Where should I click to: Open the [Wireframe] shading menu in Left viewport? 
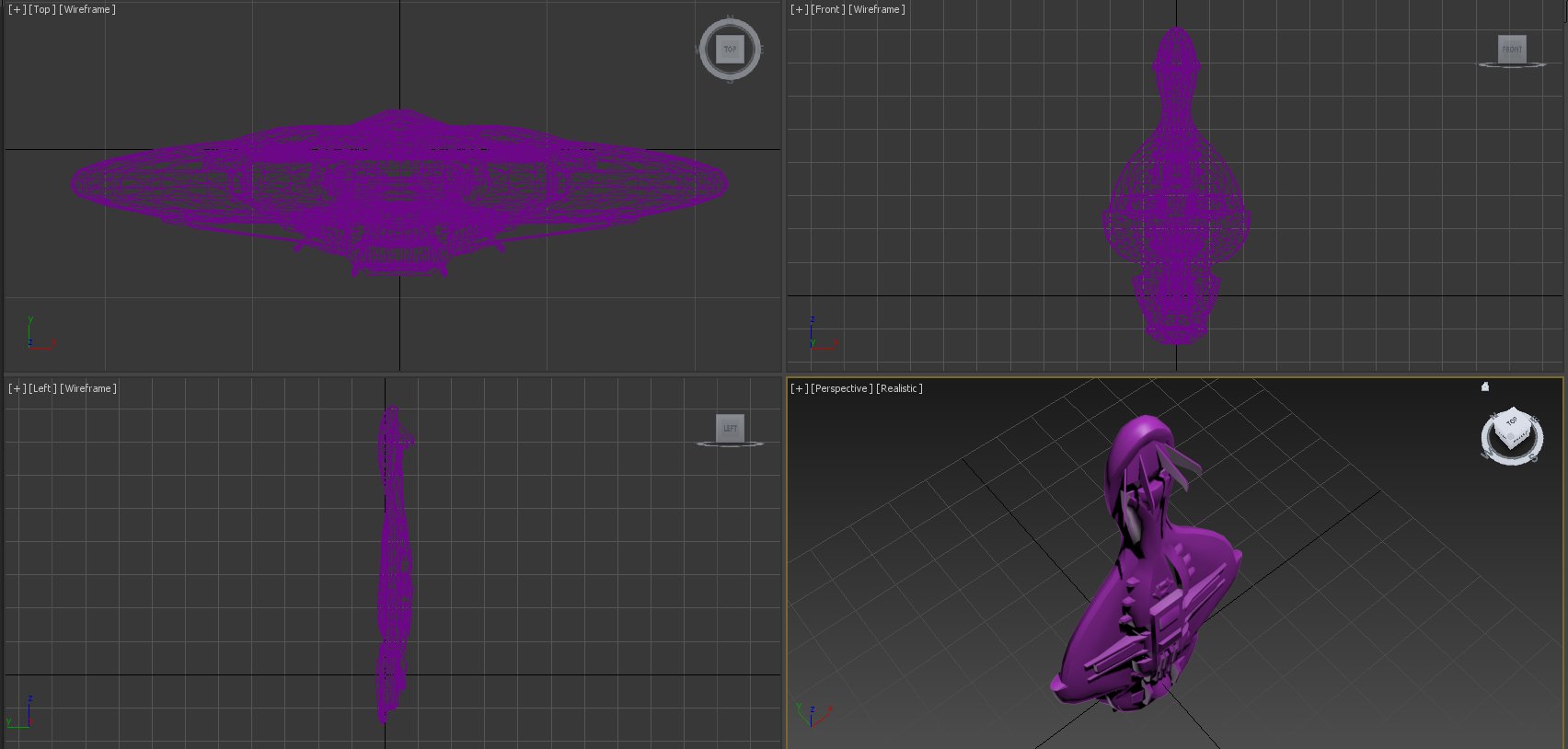coord(88,388)
